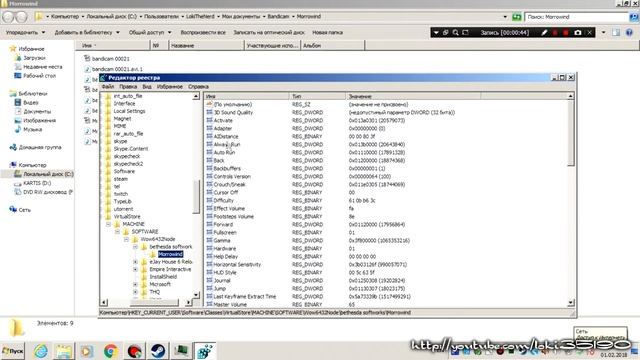
Task: Select the HUD Style registry value
Action: [x=225, y=272]
